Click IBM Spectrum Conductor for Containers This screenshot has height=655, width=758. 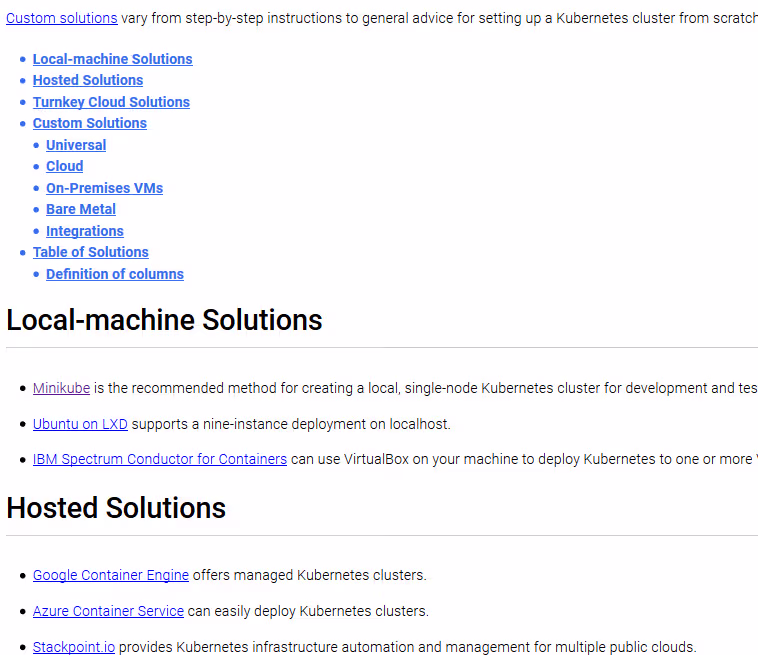pyautogui.click(x=160, y=459)
